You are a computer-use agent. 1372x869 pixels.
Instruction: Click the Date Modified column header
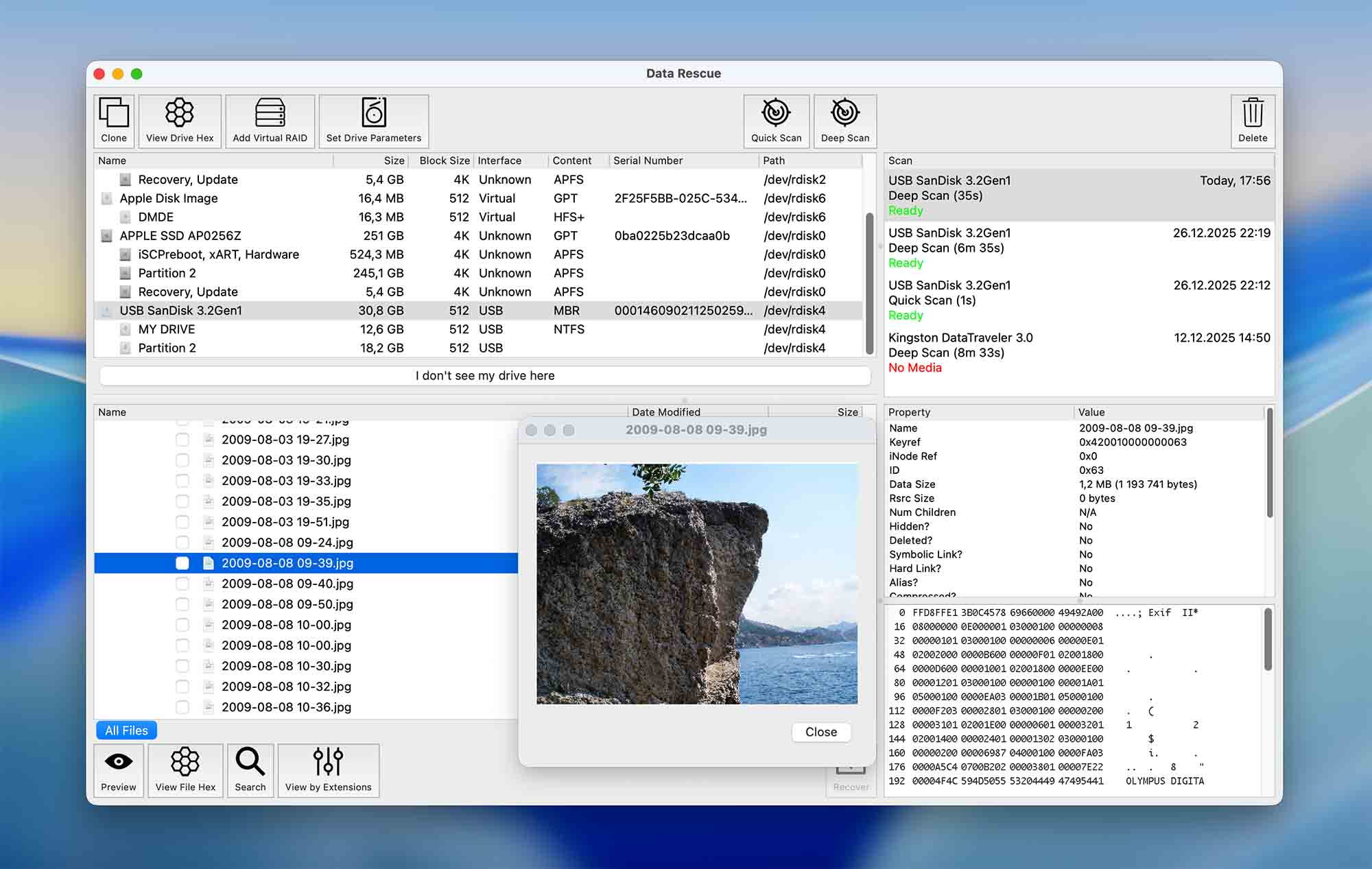click(698, 412)
